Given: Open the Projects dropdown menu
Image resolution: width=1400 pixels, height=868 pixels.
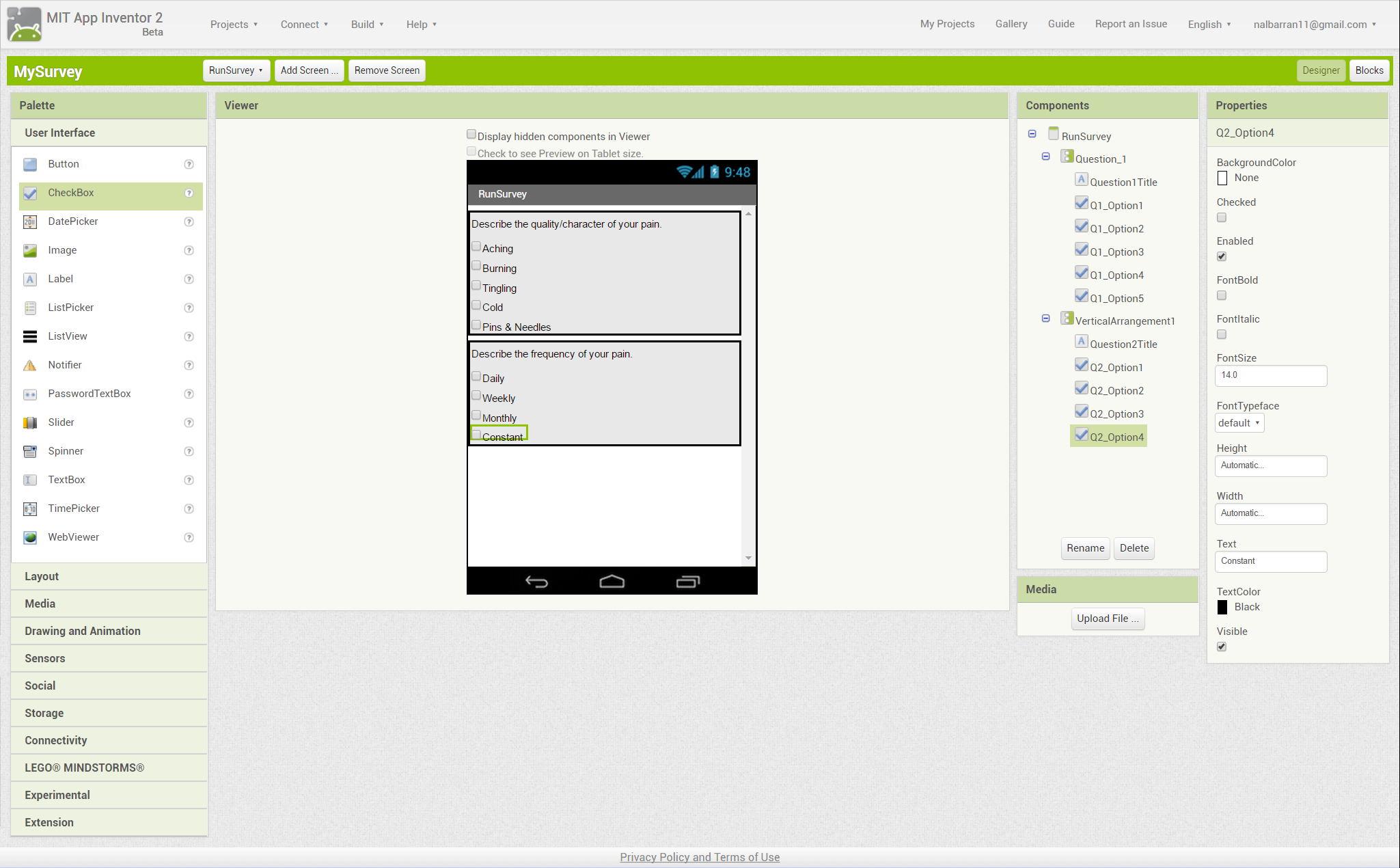Looking at the screenshot, I should (234, 25).
